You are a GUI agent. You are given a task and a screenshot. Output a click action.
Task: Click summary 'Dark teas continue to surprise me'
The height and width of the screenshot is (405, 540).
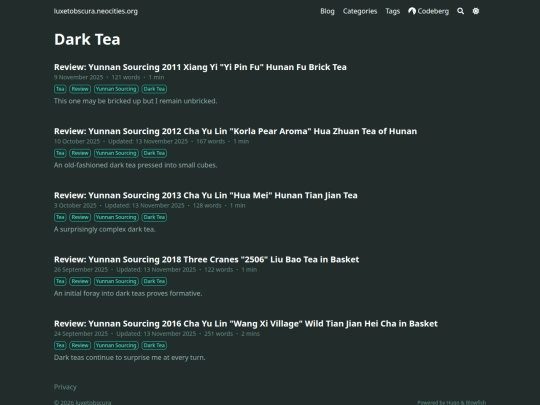pyautogui.click(x=129, y=357)
